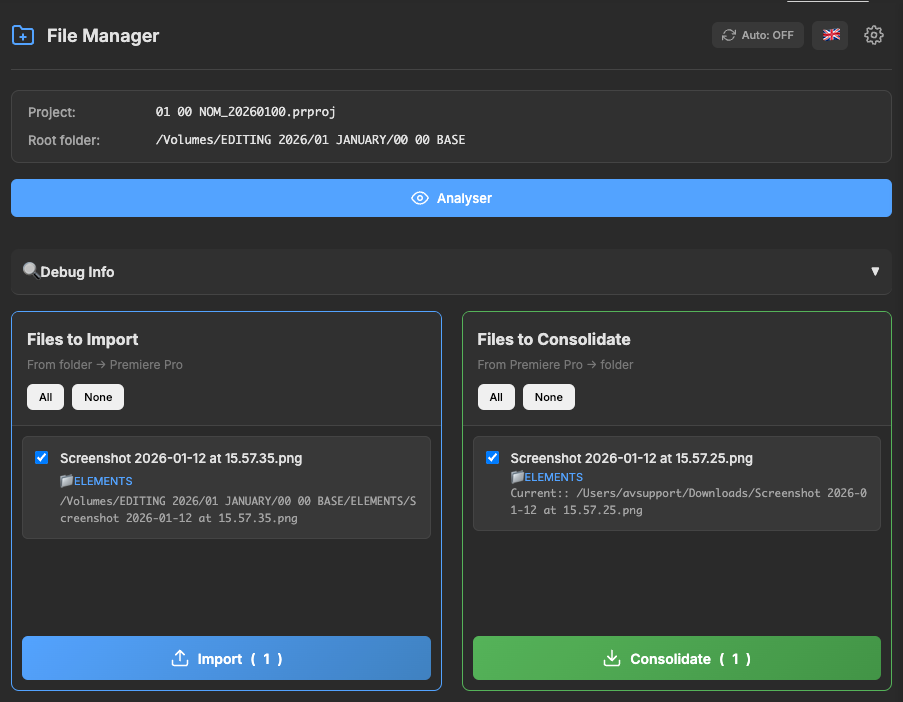Click the ELEMENTS folder icon under Consolidate file
Screen dimensions: 903x702
pos(517,478)
